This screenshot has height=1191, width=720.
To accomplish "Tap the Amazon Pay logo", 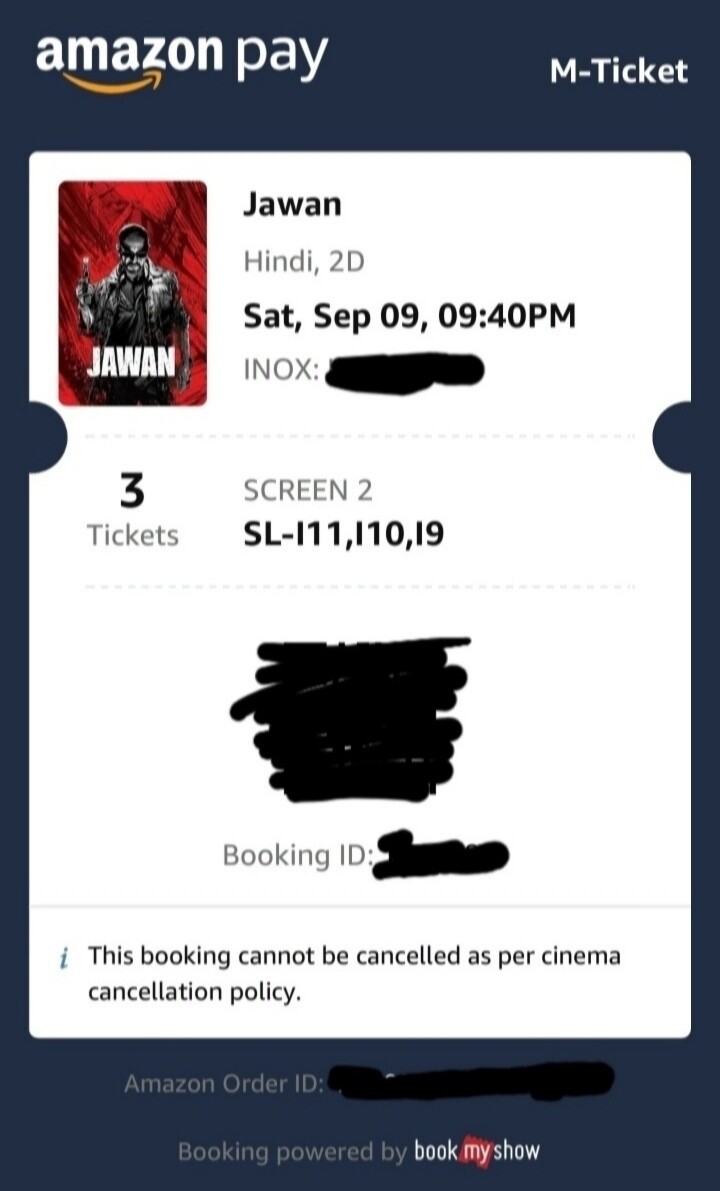I will point(182,63).
